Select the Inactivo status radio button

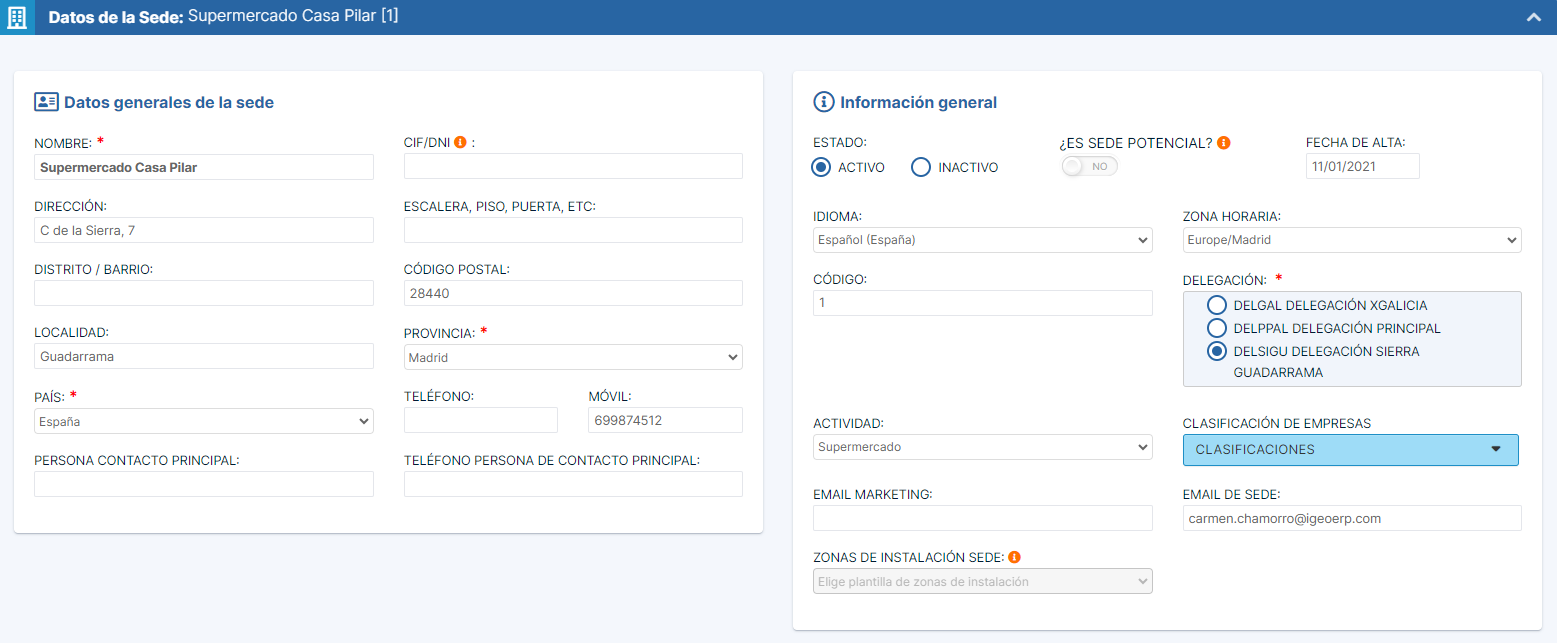[x=921, y=167]
